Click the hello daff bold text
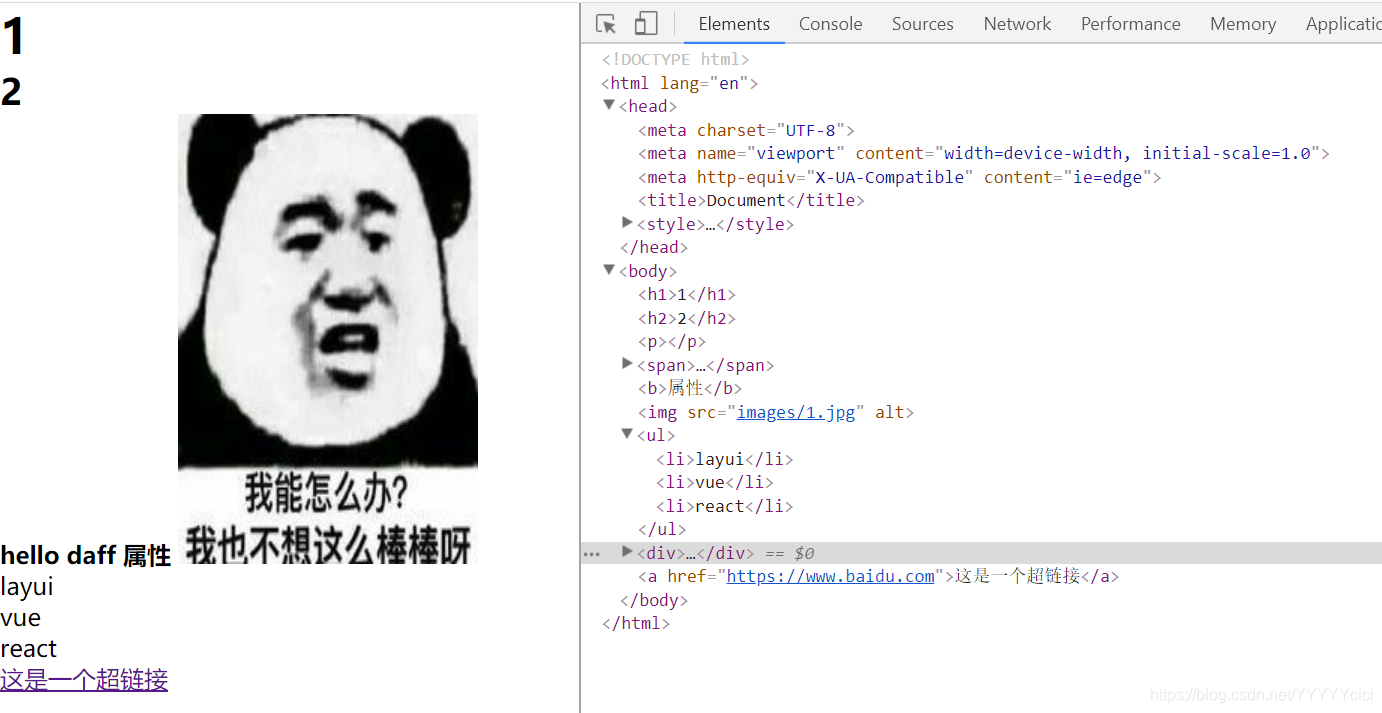The width and height of the screenshot is (1382, 713). coord(59,556)
